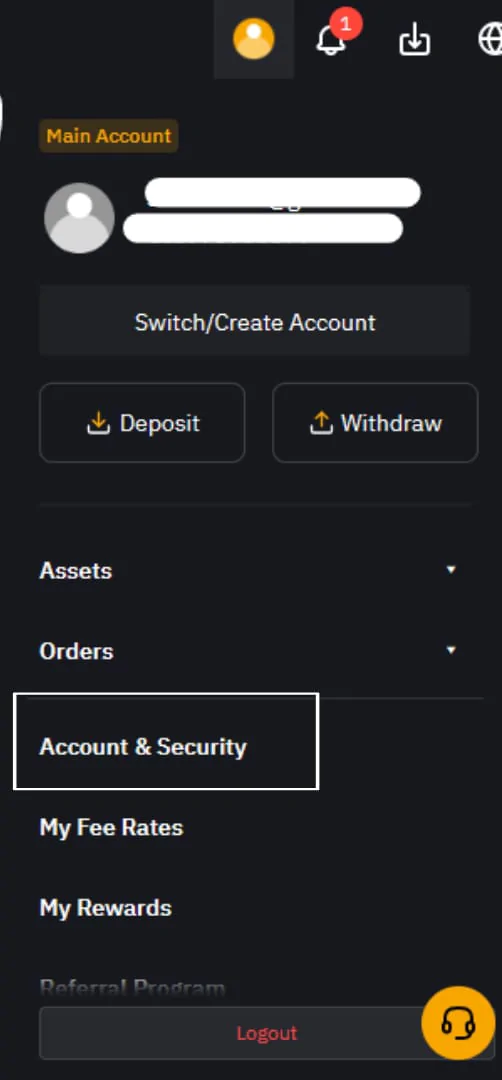Click the Main Account badge

coord(109,136)
